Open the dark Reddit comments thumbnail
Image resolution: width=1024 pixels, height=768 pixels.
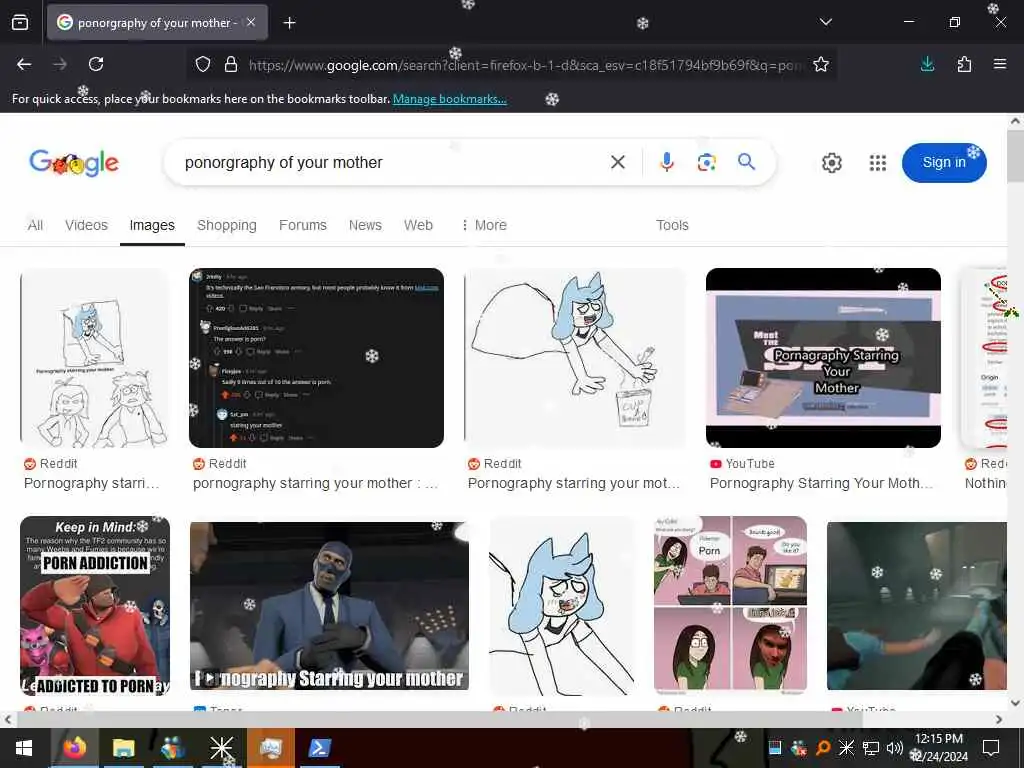click(316, 358)
